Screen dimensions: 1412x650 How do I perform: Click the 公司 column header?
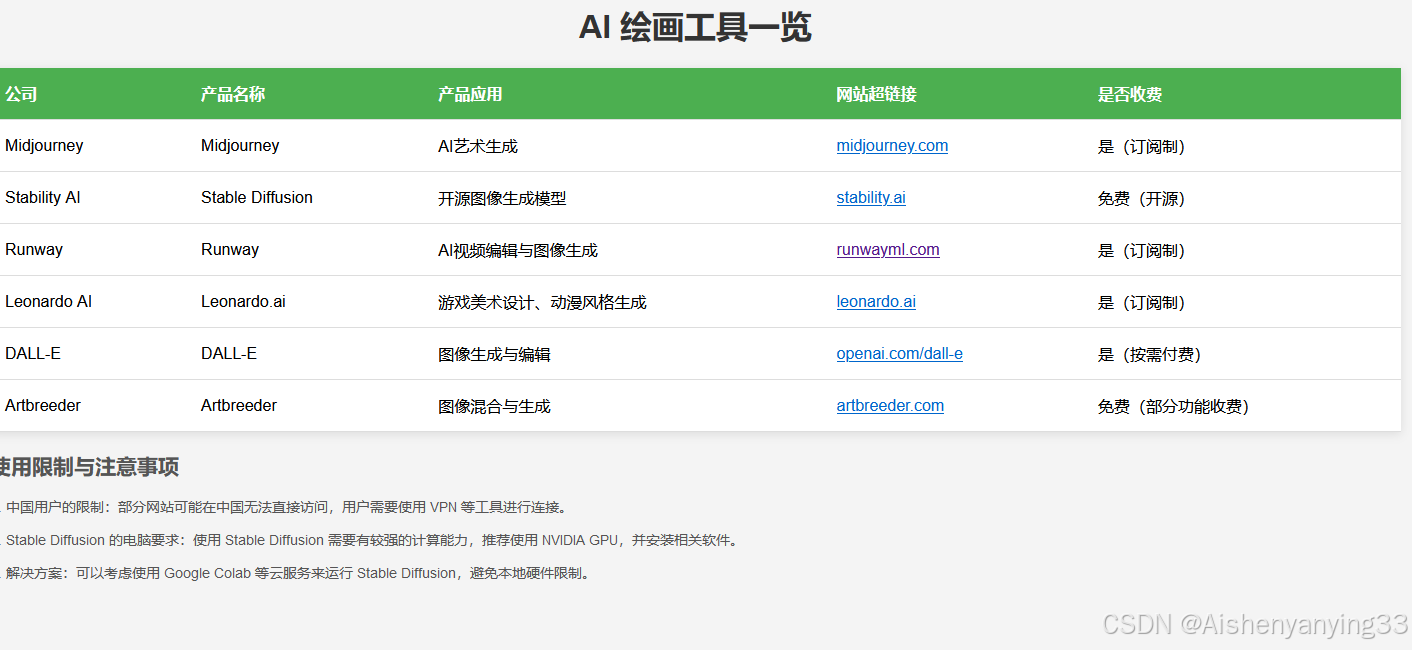tap(21, 94)
